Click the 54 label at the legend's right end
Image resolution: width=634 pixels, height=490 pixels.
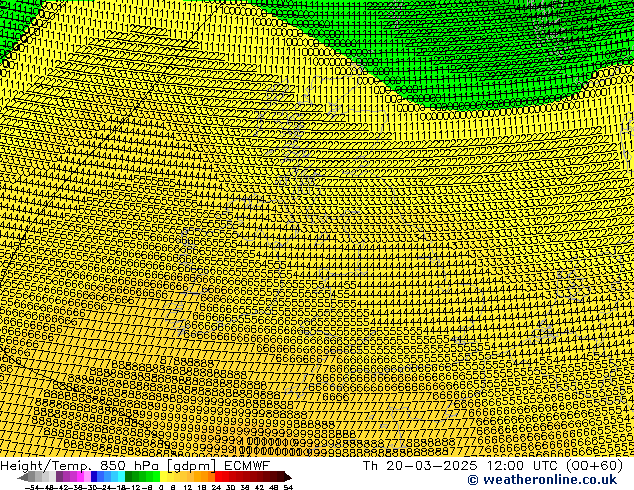(x=289, y=488)
